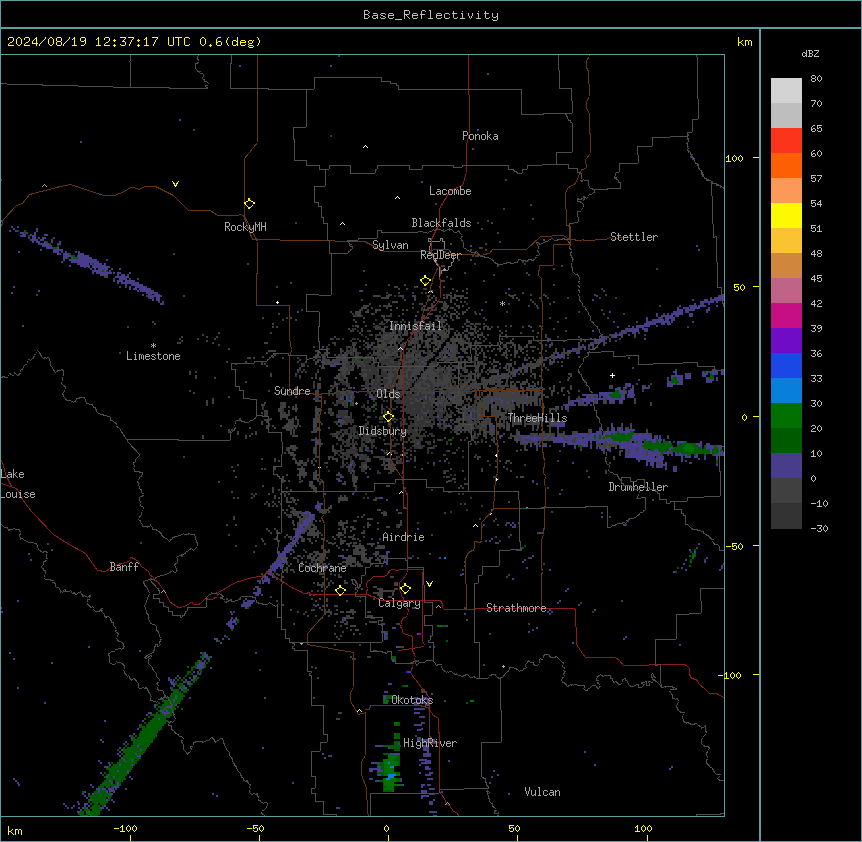
Task: Click the yellow diamond marker near Olds
Action: [388, 417]
